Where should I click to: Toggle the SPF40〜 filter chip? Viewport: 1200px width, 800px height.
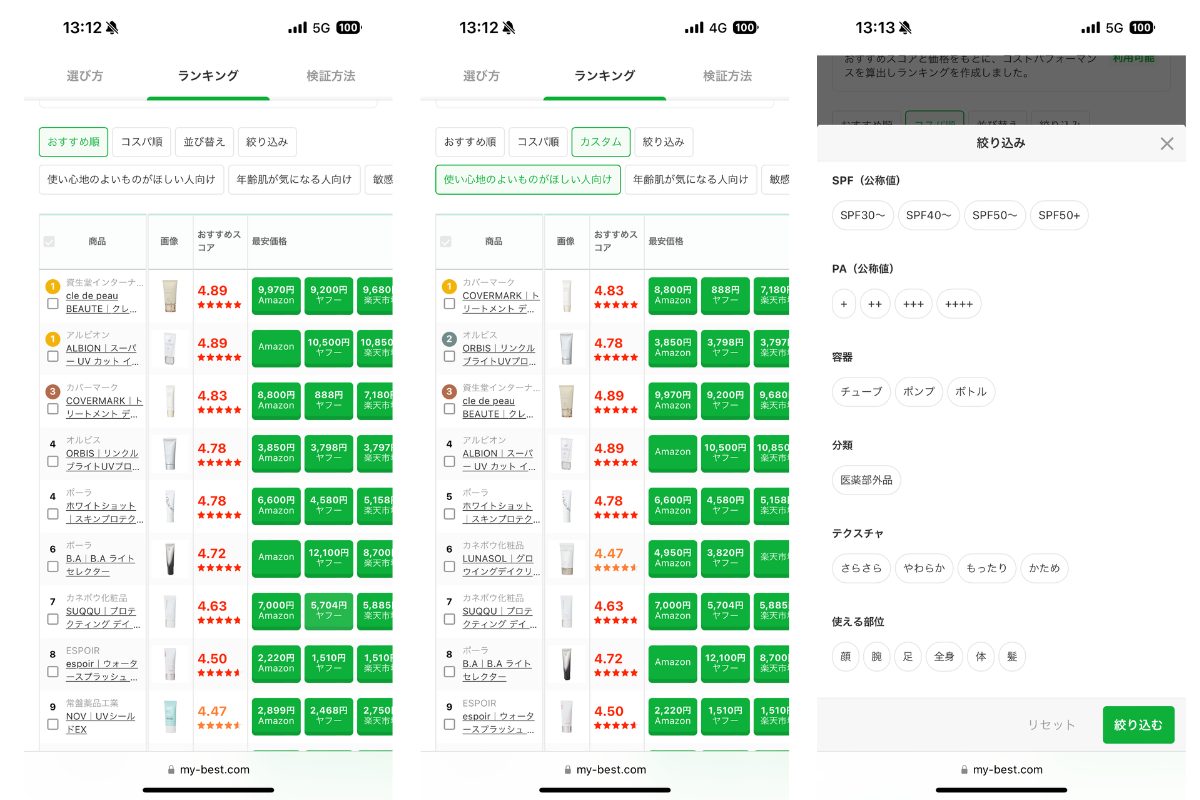tap(929, 215)
